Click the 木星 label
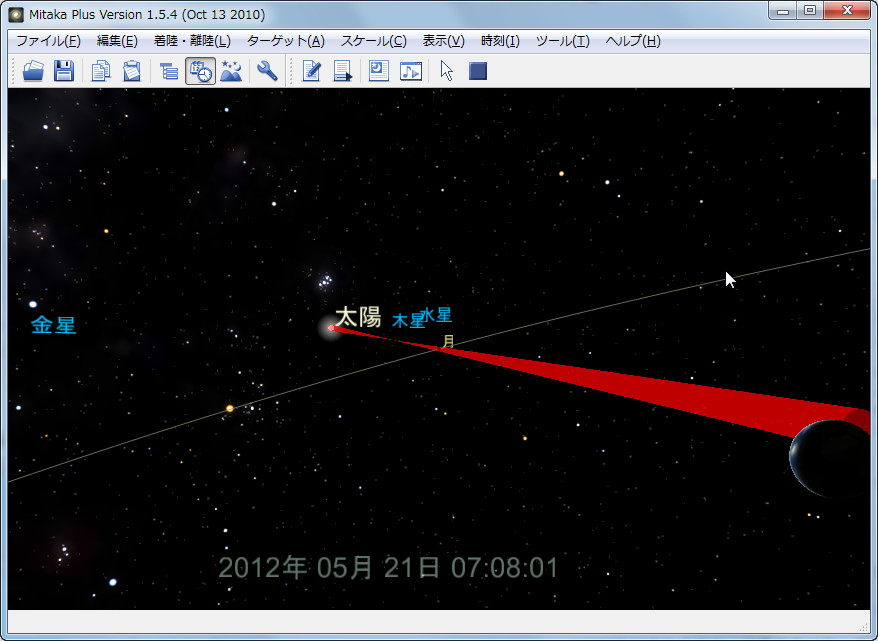Viewport: 878px width, 641px height. [408, 321]
